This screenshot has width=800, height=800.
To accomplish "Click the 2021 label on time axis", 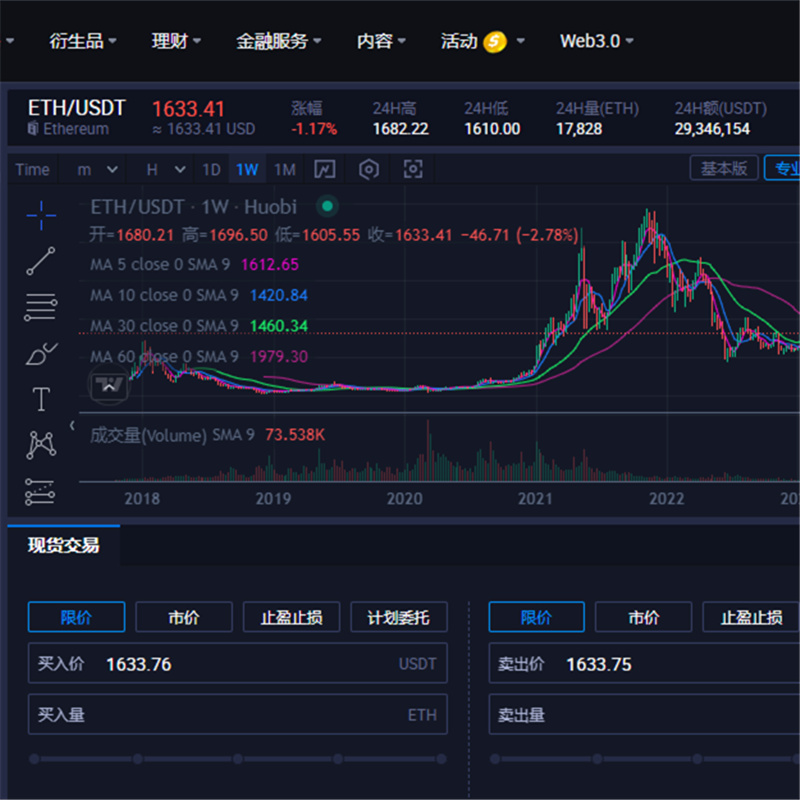I will click(x=535, y=498).
